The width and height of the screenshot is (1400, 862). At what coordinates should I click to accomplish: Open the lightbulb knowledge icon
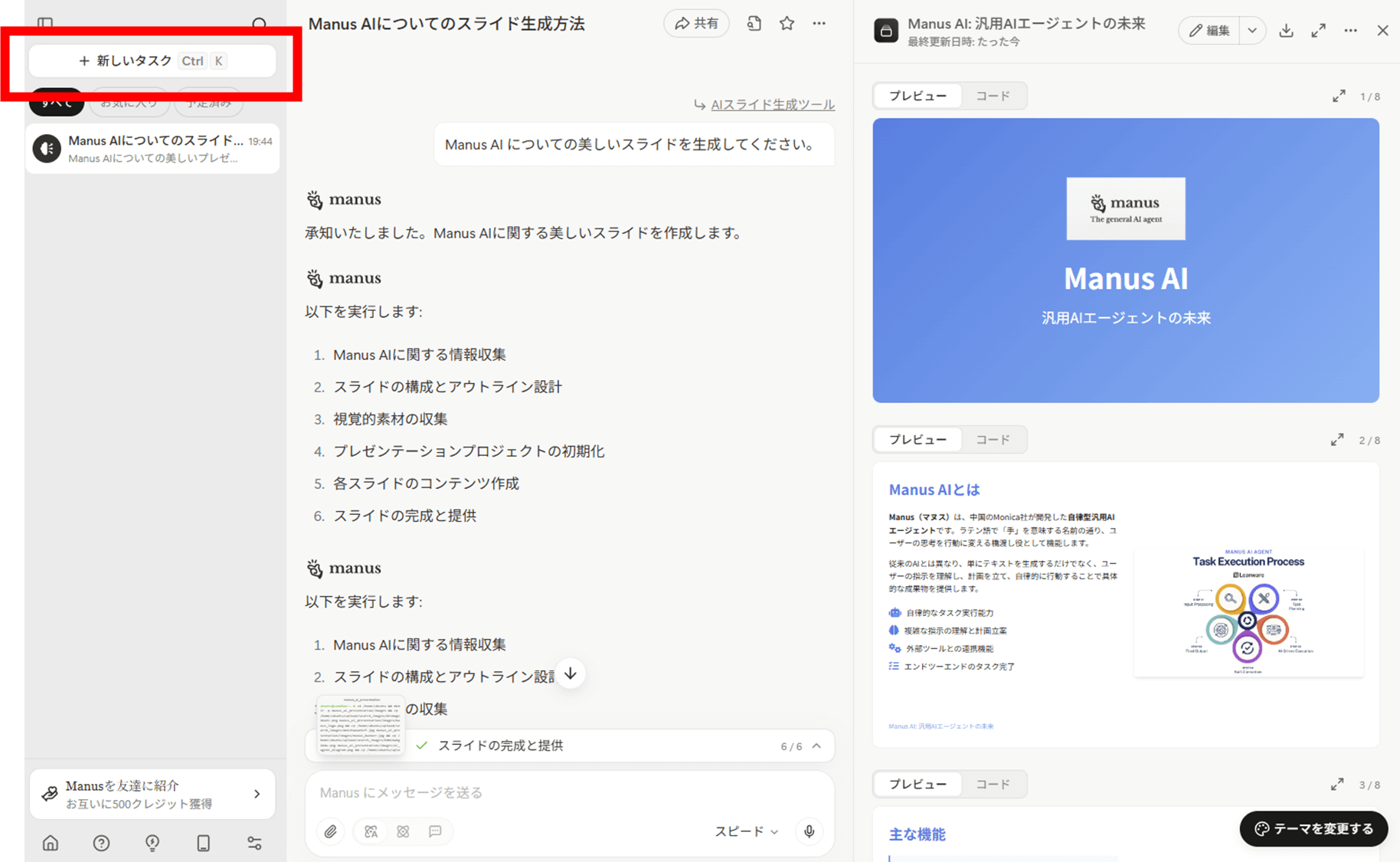coord(152,843)
